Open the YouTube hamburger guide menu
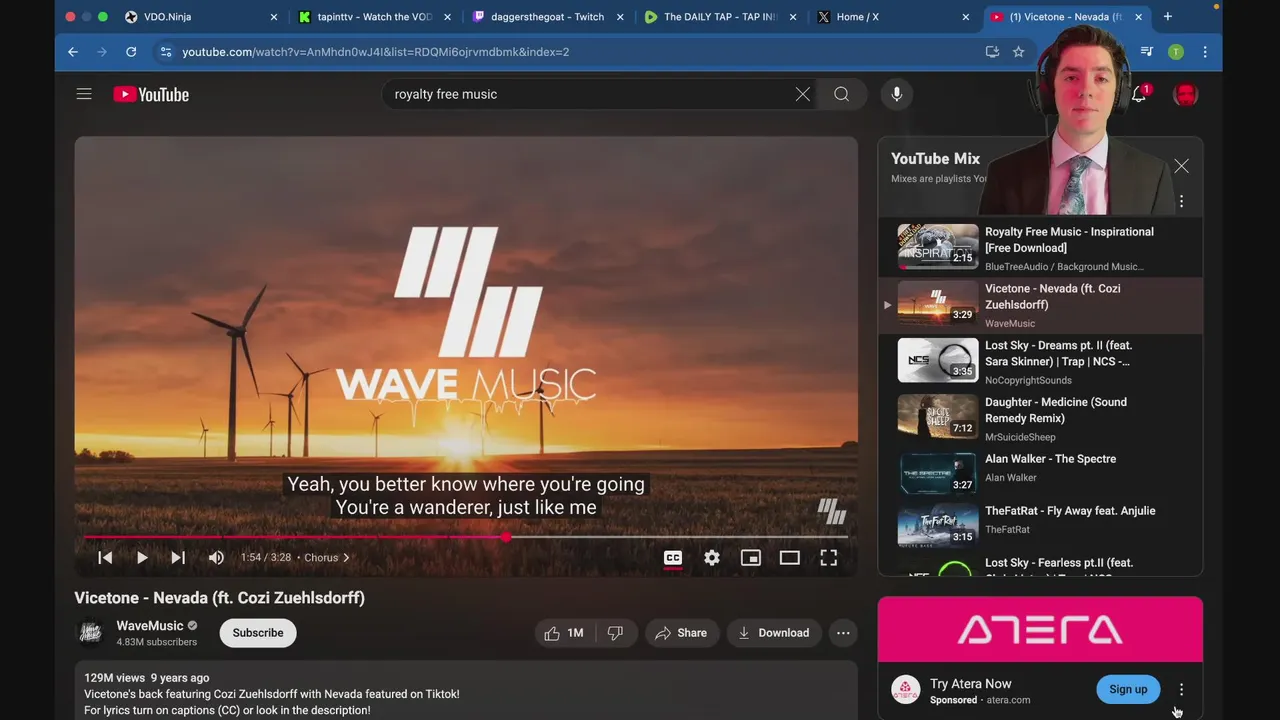Viewport: 1280px width, 720px height. [x=84, y=94]
